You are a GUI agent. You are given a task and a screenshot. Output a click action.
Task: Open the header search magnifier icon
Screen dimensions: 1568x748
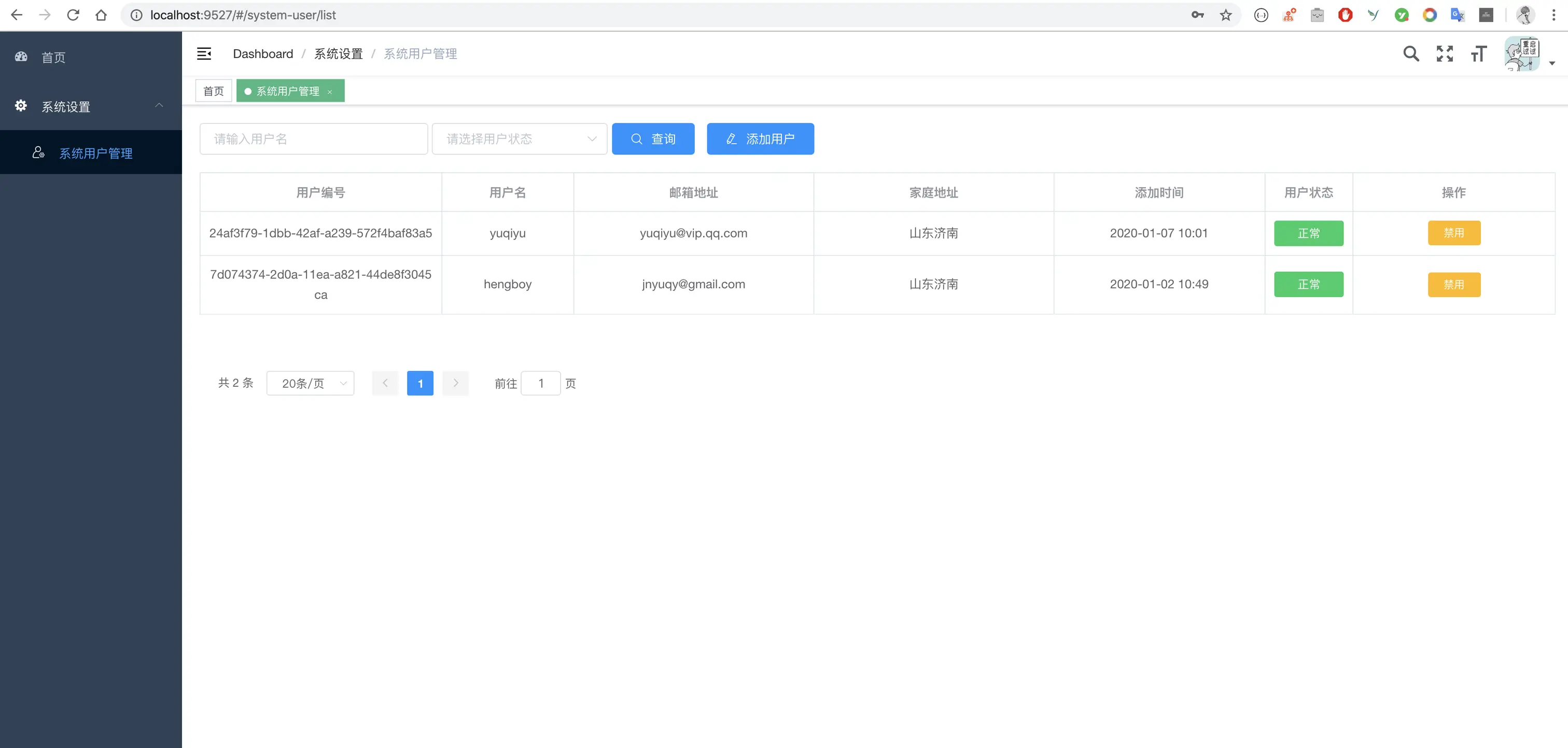pos(1410,54)
